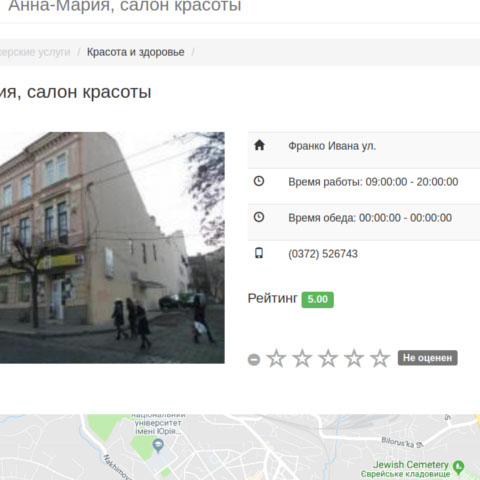Click the clock icon beside Время работы

pos(259,181)
